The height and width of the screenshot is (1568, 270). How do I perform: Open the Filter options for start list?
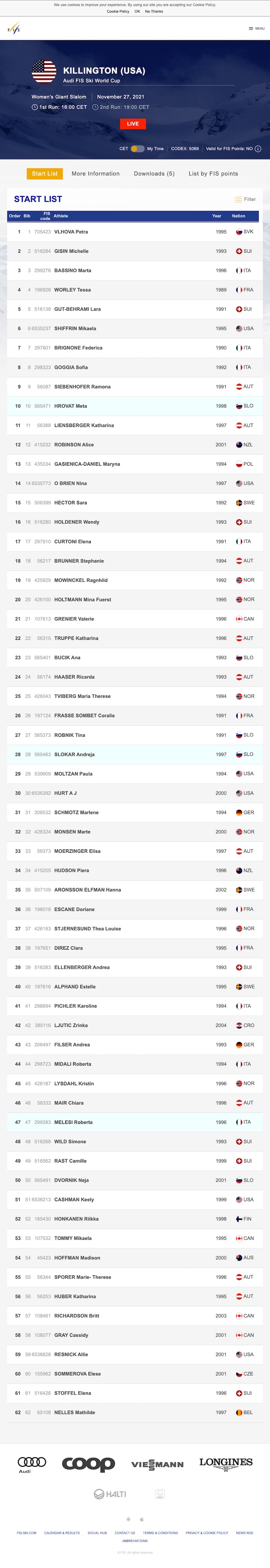tap(245, 199)
